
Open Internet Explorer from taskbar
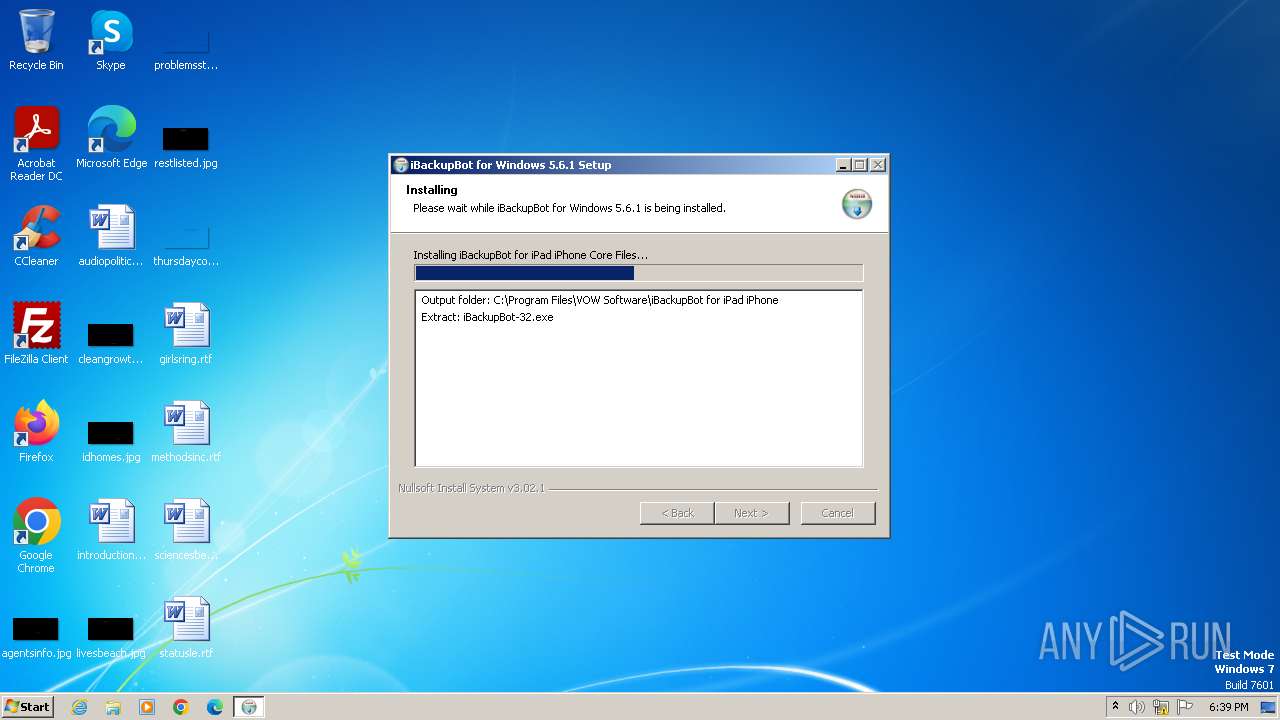click(79, 707)
